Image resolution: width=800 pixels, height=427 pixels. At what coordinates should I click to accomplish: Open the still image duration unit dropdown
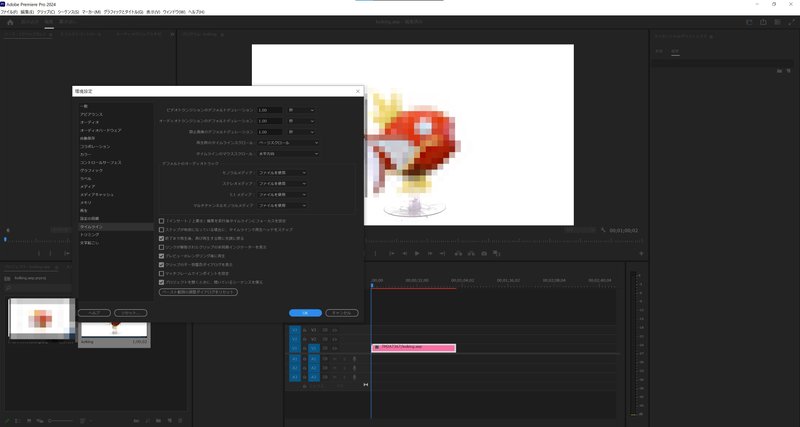[301, 132]
